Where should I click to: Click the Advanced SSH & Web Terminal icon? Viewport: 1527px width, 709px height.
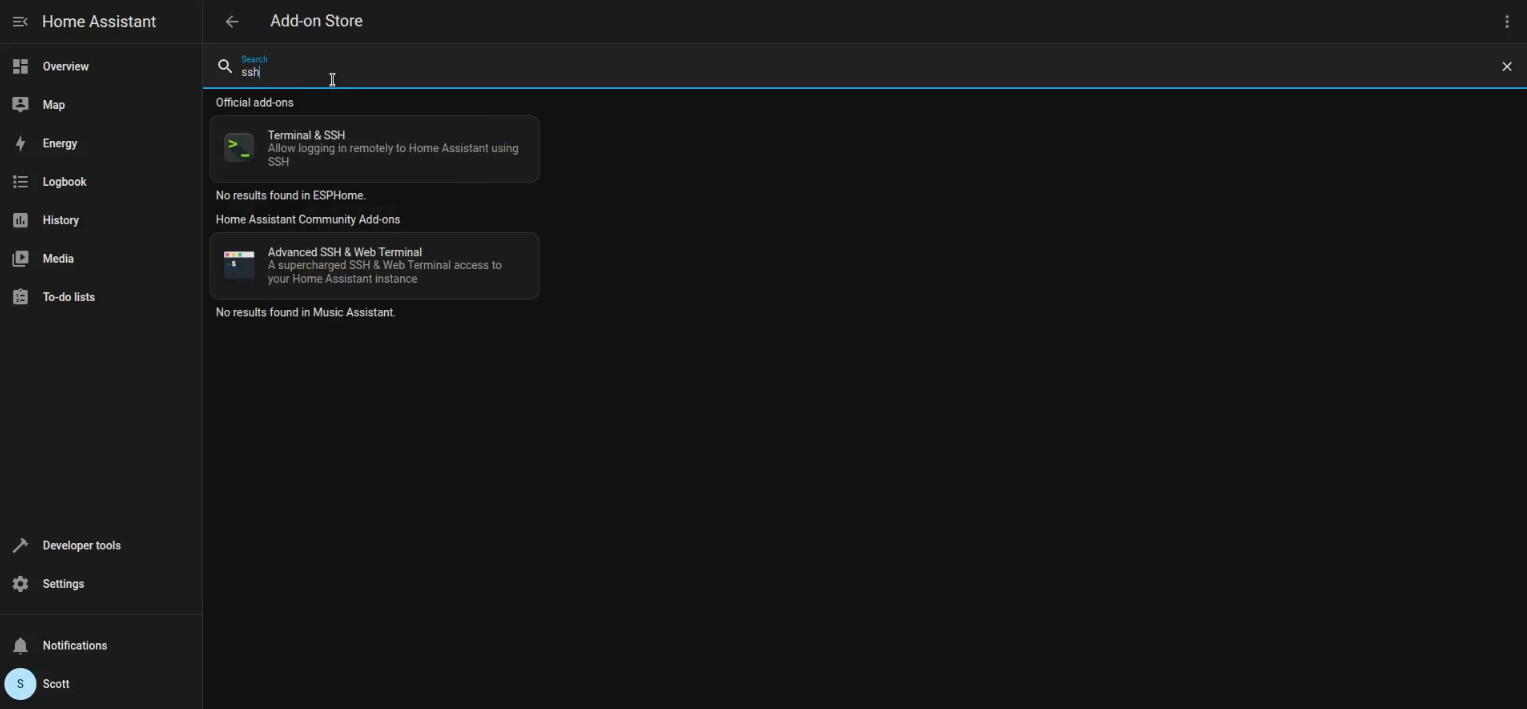pyautogui.click(x=239, y=265)
